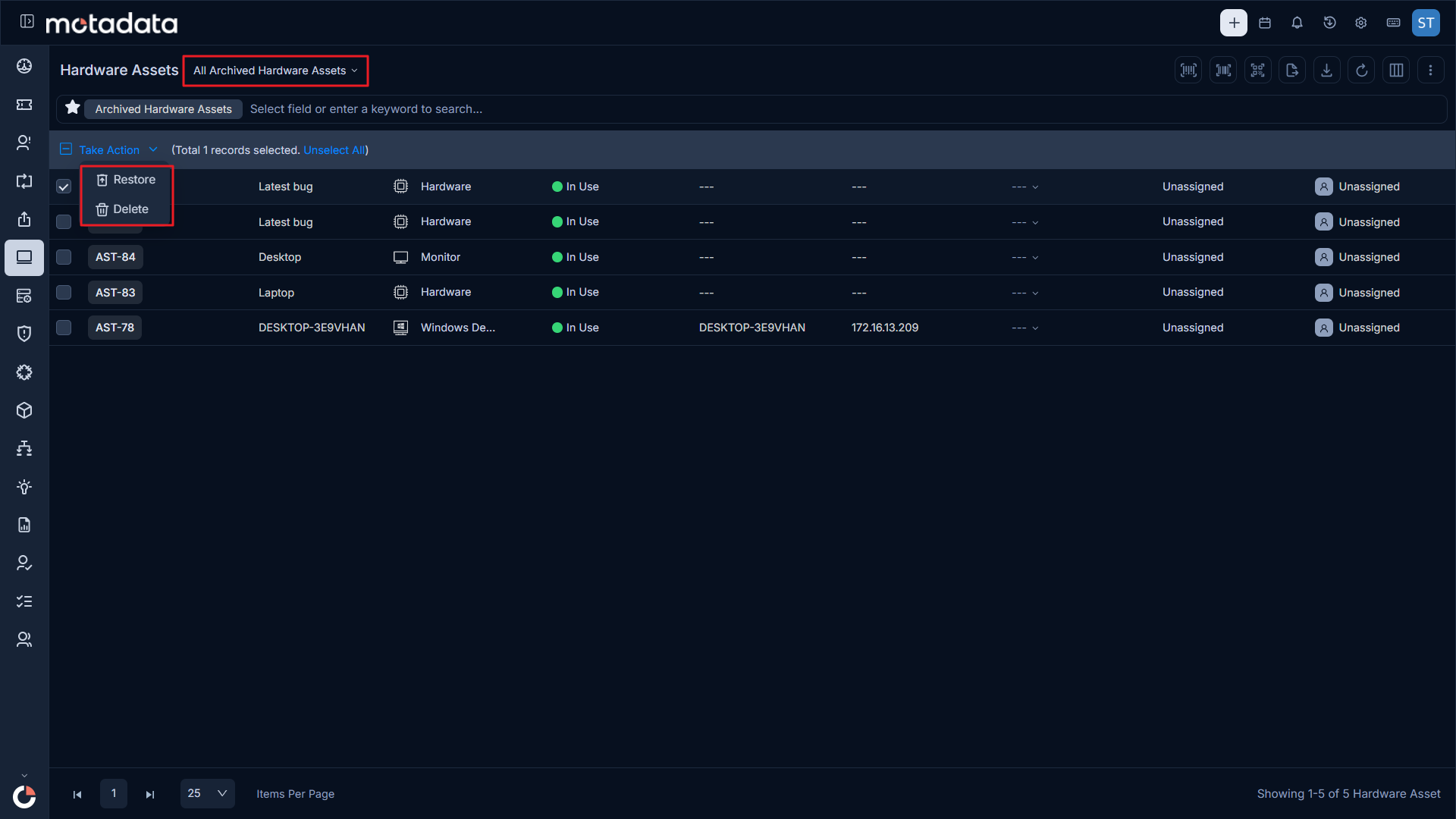Image resolution: width=1456 pixels, height=819 pixels.
Task: Go to the last page arrow
Action: pos(150,794)
